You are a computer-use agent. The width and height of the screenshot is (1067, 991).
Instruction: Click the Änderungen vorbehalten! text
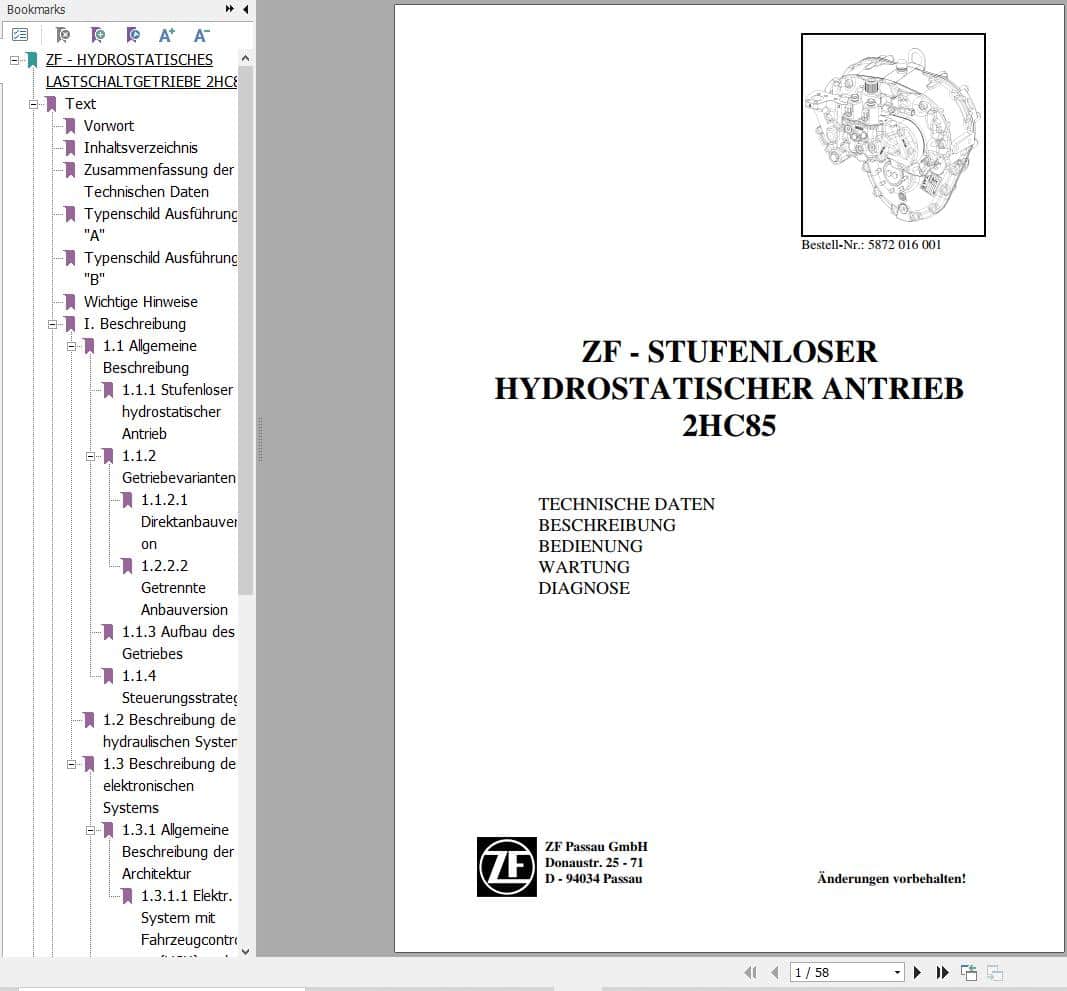click(891, 879)
